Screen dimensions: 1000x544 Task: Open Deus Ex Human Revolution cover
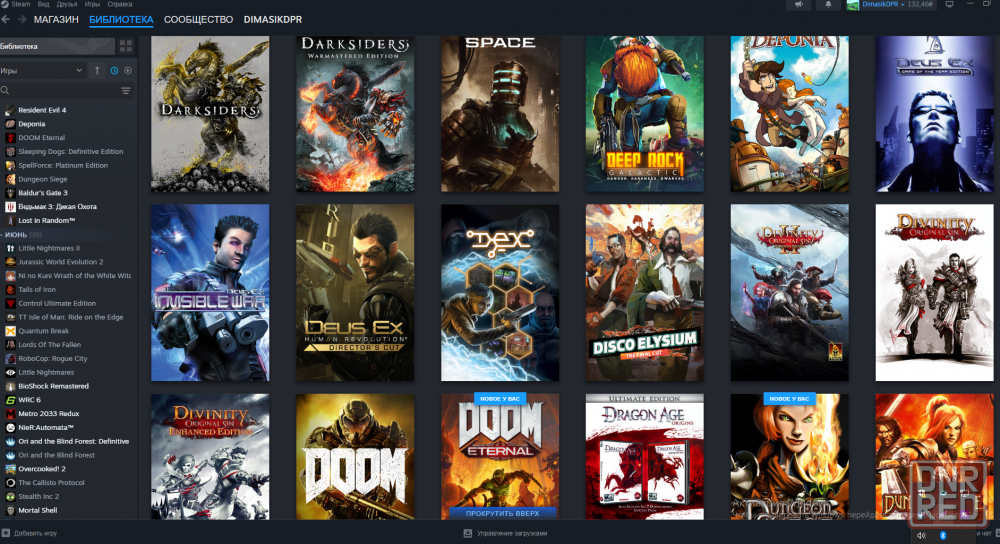(x=355, y=293)
